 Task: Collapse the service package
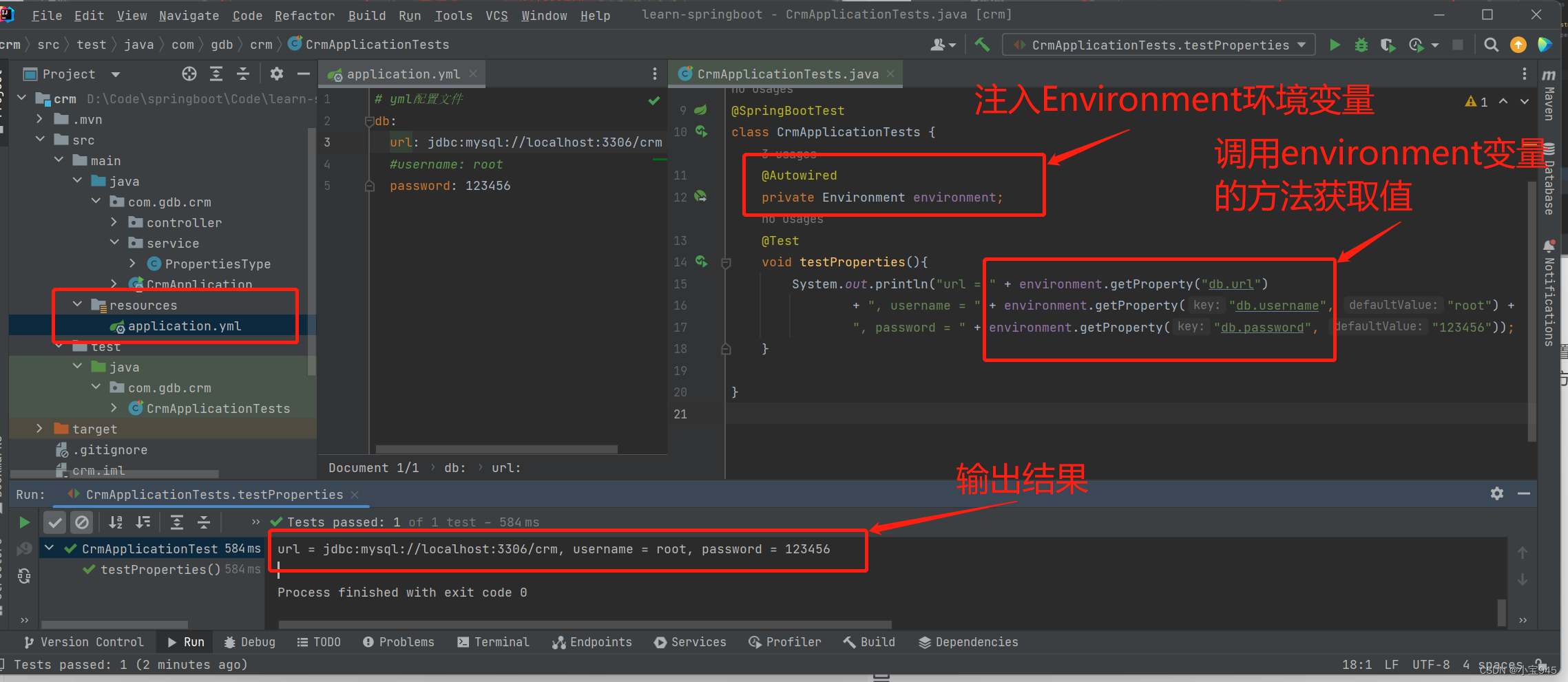(x=114, y=242)
